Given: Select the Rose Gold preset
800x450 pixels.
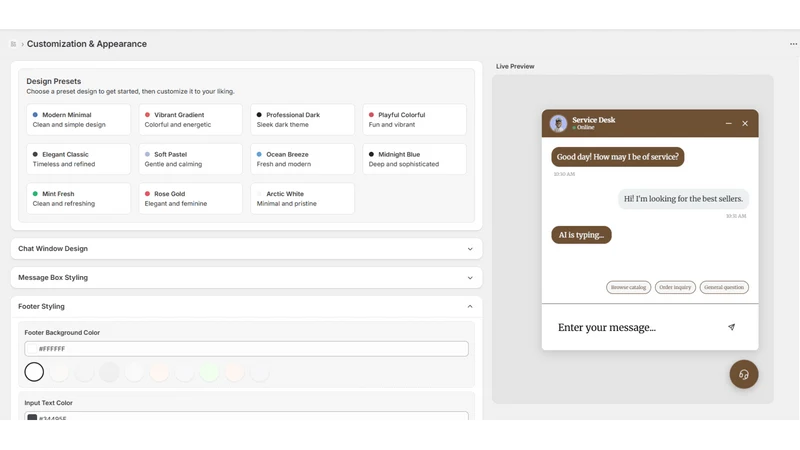Looking at the screenshot, I should click(x=190, y=198).
